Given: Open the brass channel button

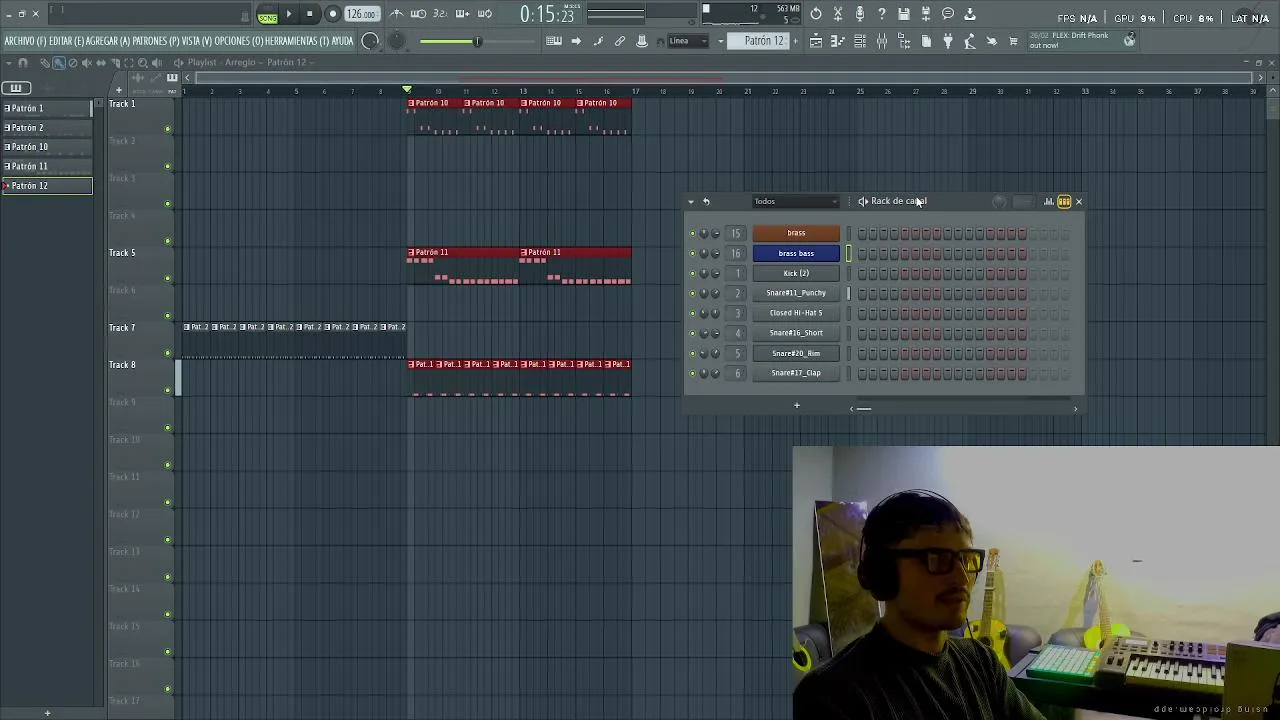Looking at the screenshot, I should click(x=796, y=233).
